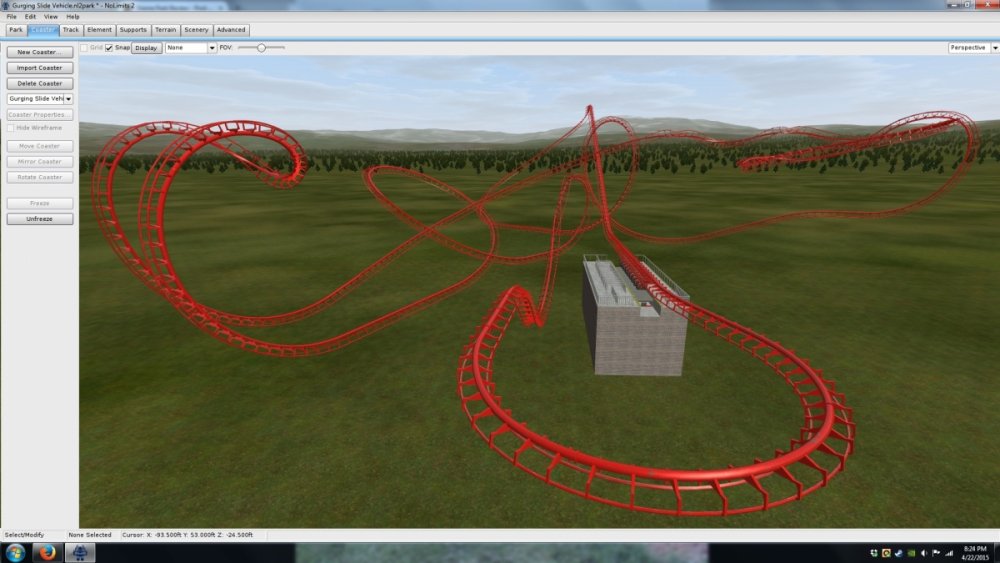Screen dimensions: 1000x563
Task: Click the FOV slider handle
Action: pos(261,47)
